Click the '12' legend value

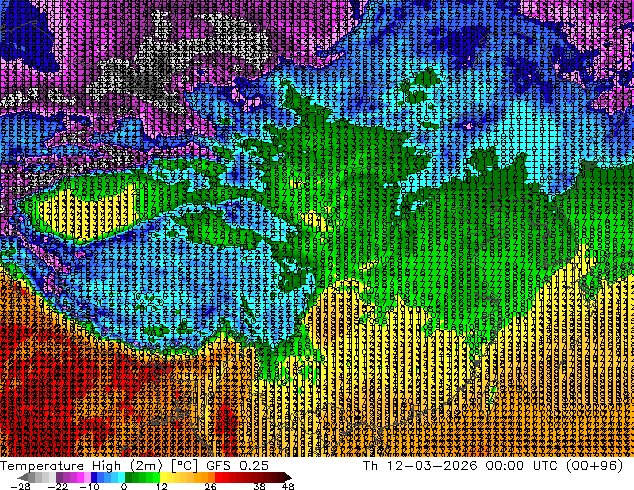[x=162, y=486]
